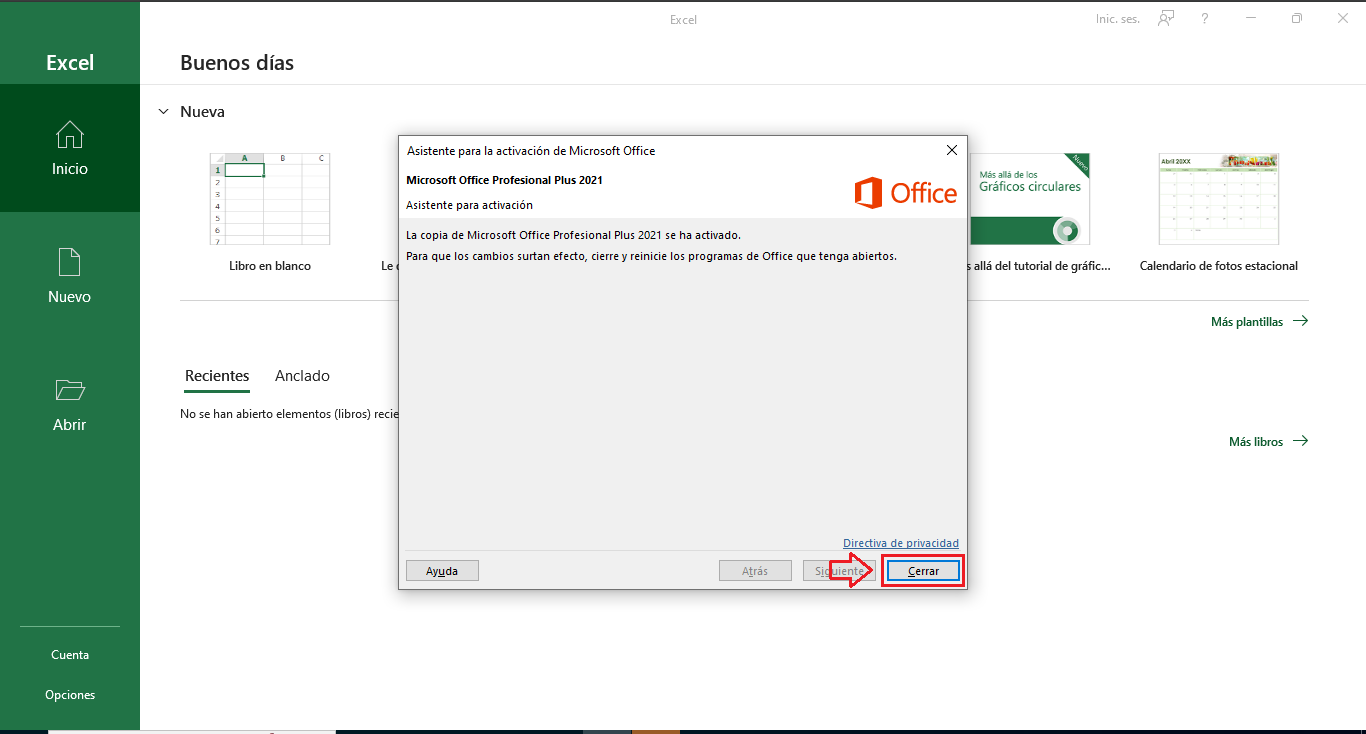
Task: Open the Gráficos circulares tutorial thumbnail
Action: coord(1030,199)
